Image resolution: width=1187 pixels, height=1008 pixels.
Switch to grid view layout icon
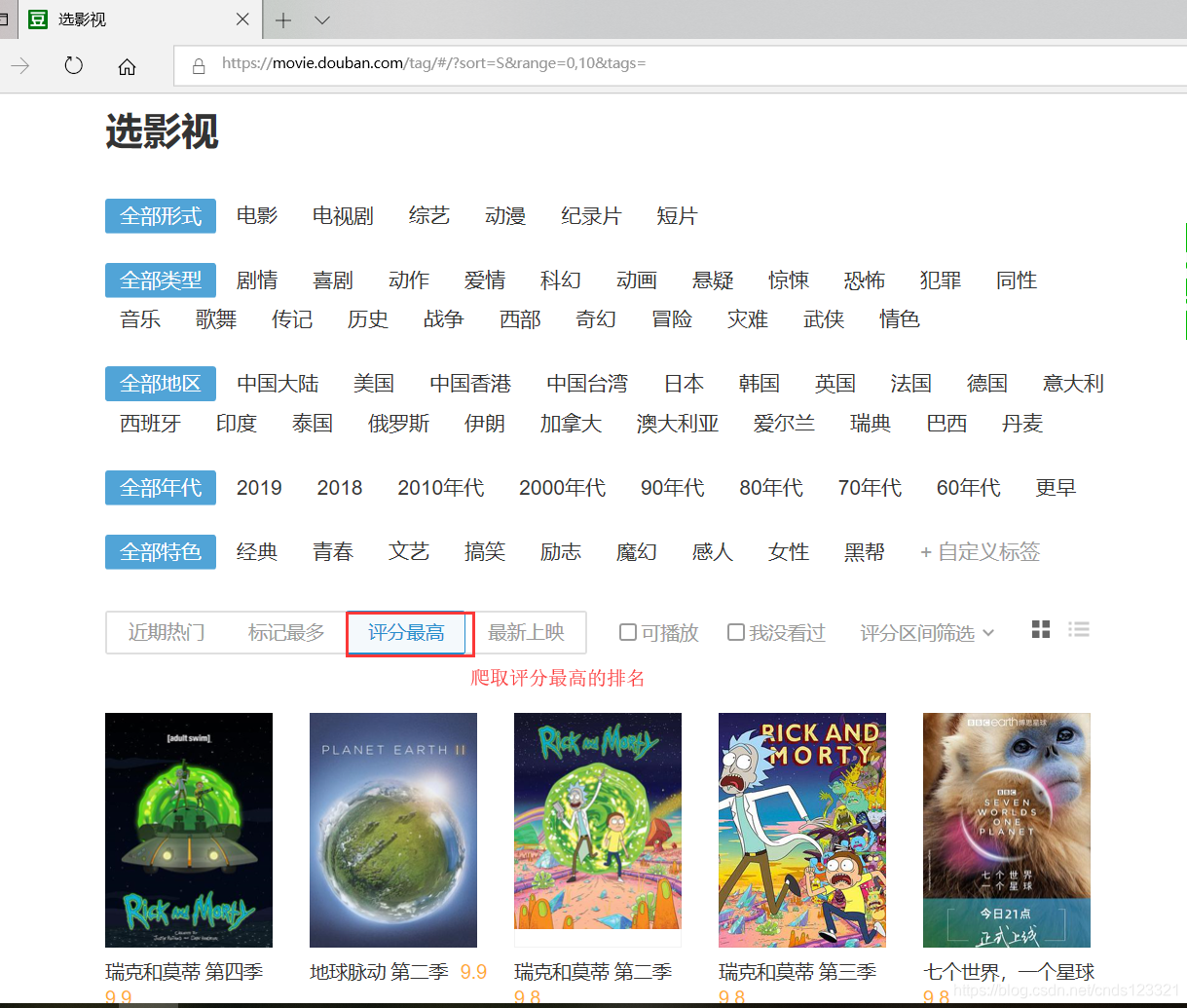click(x=1041, y=629)
